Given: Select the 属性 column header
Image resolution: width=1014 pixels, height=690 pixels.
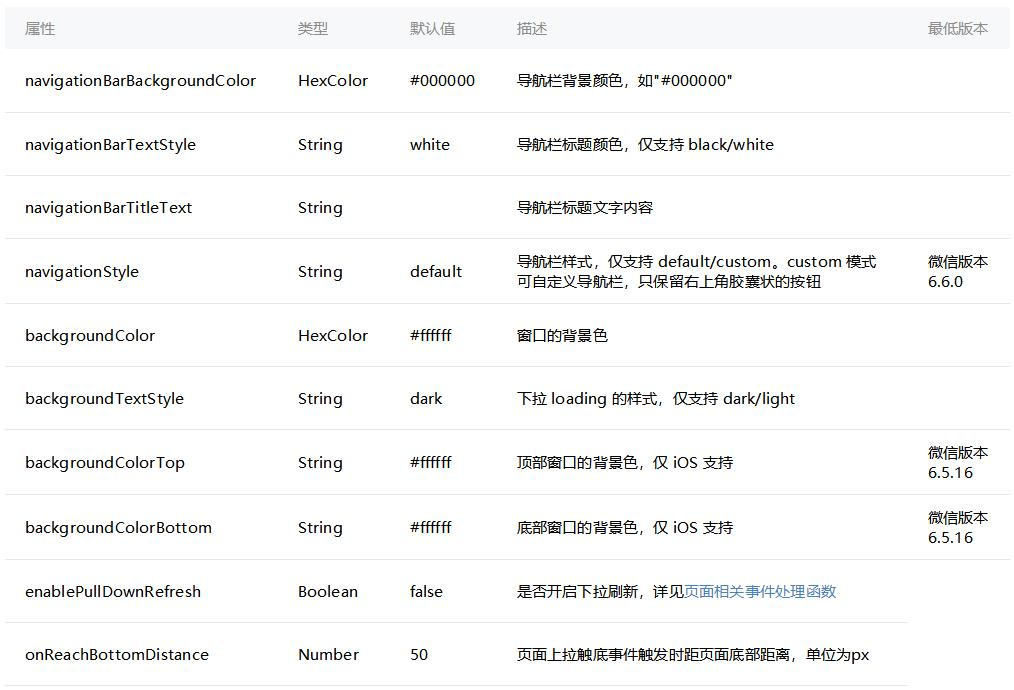Looking at the screenshot, I should coord(39,28).
